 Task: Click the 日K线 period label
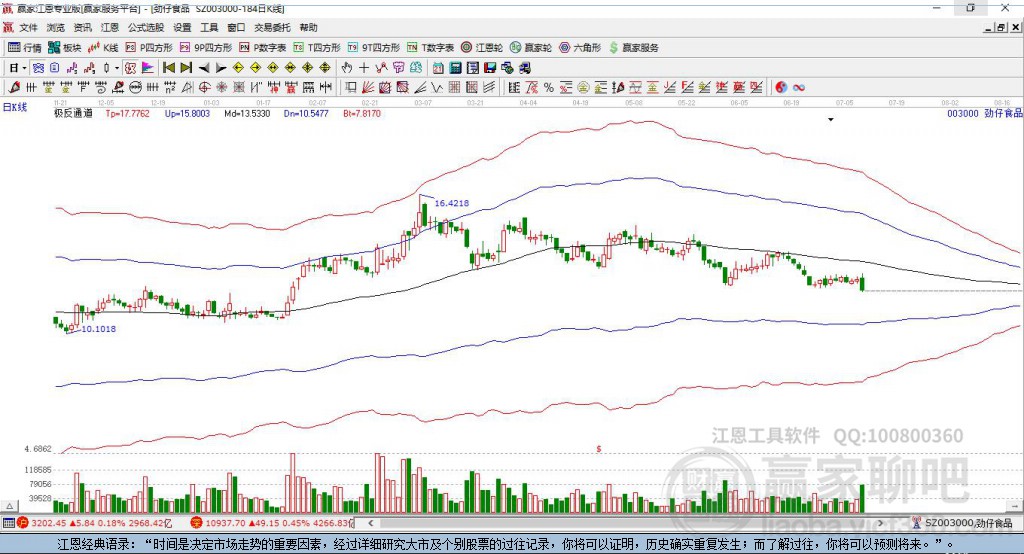click(15, 107)
